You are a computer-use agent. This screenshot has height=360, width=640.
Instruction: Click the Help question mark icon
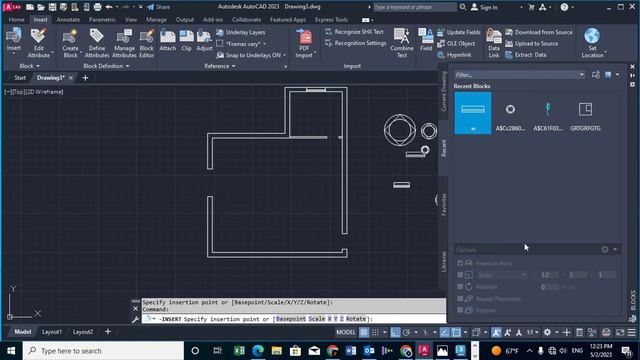(x=564, y=7)
